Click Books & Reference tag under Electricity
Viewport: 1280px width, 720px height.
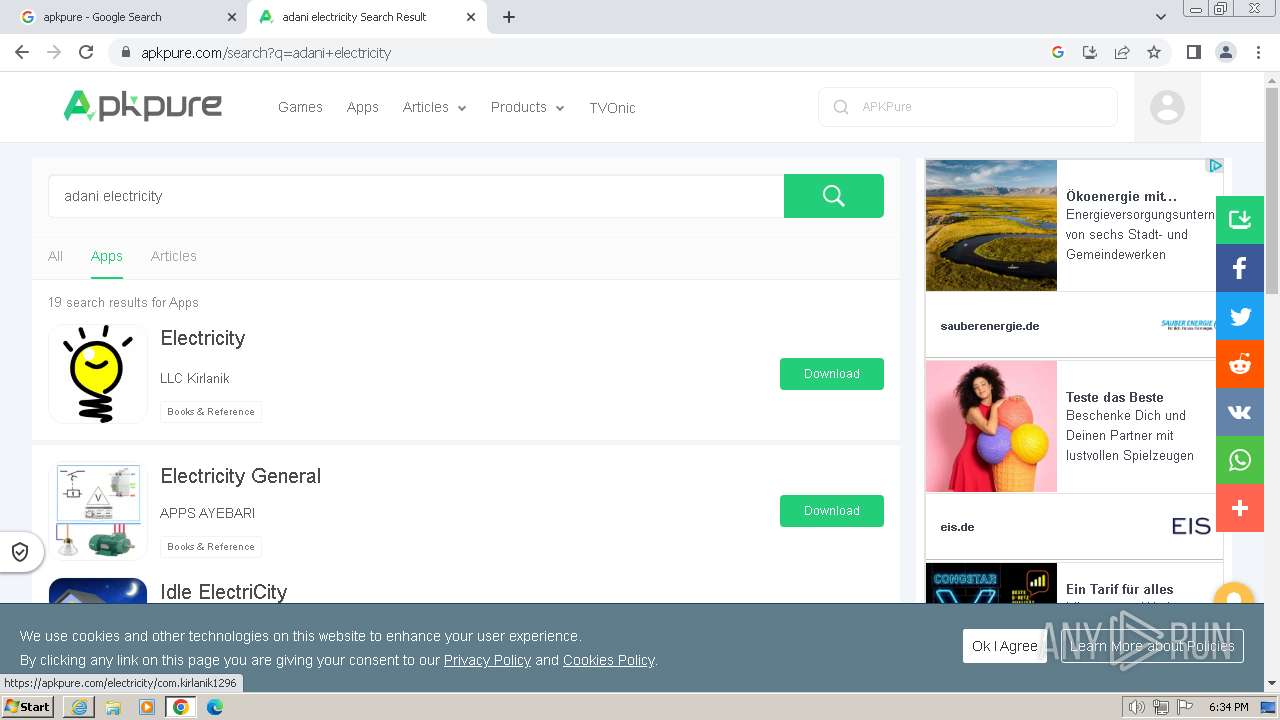(211, 412)
